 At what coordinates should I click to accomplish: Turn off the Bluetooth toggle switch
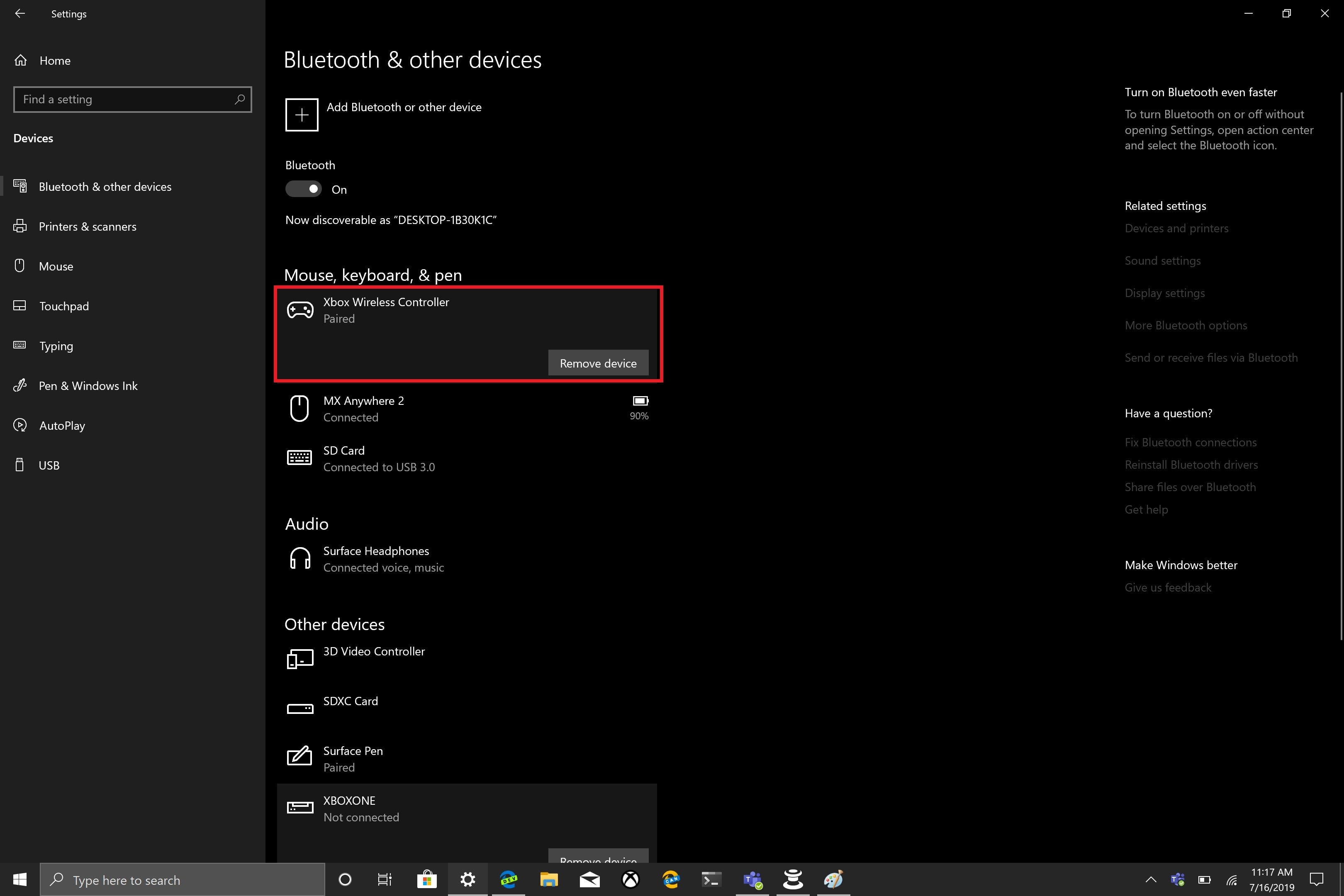click(303, 189)
